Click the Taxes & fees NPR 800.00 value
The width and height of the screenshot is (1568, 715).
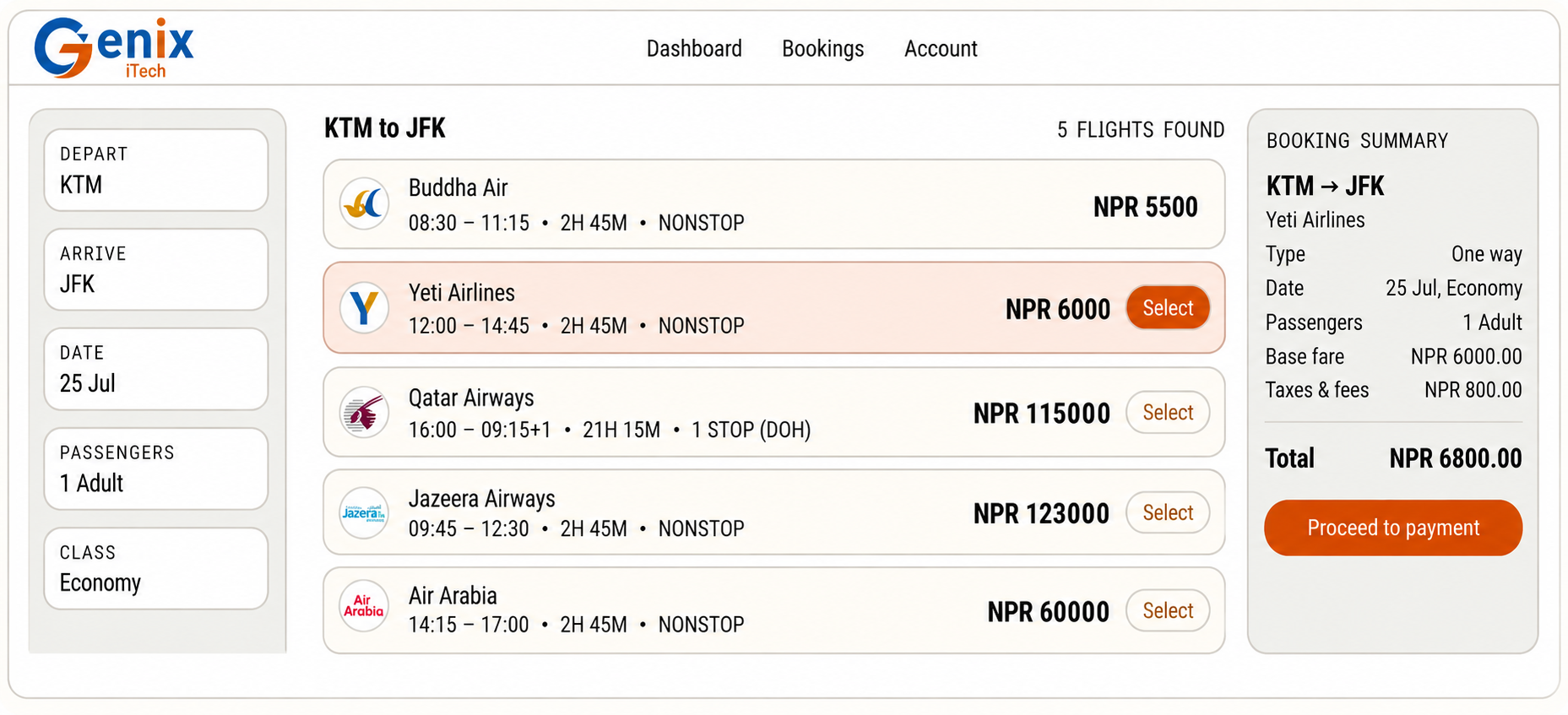(x=1473, y=390)
